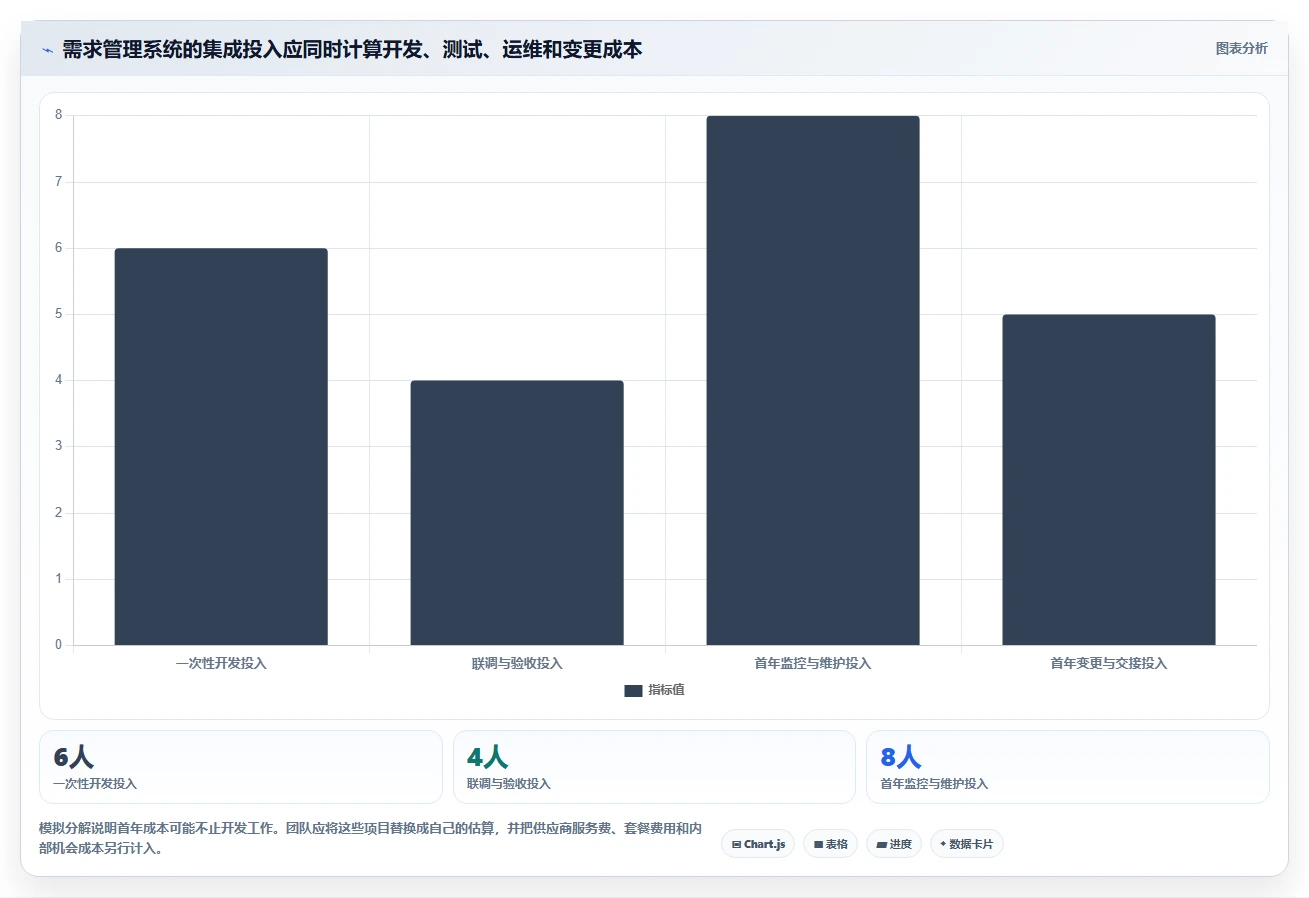Click the y-axis value 0
This screenshot has width=1309, height=898.
point(58,645)
